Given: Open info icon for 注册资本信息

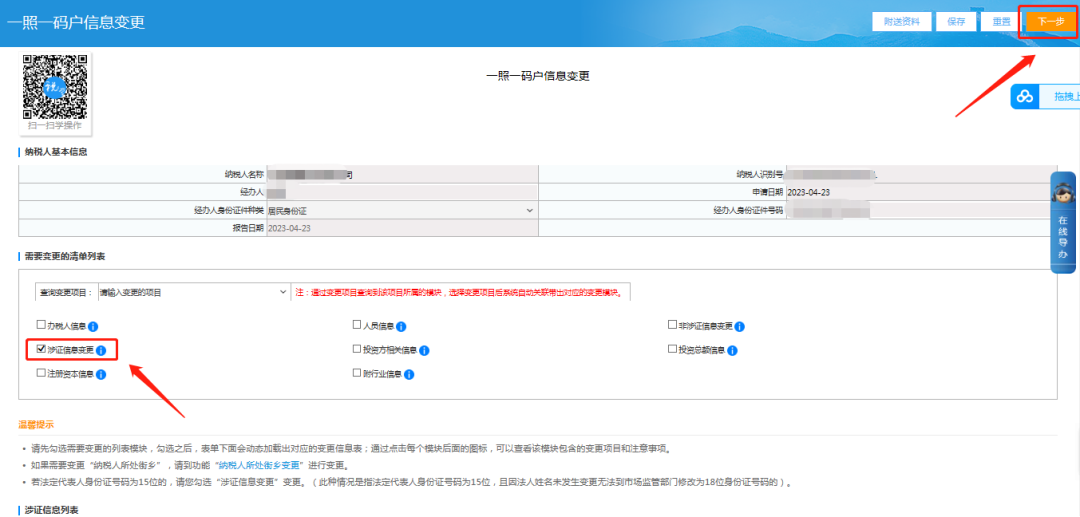Looking at the screenshot, I should point(100,374).
